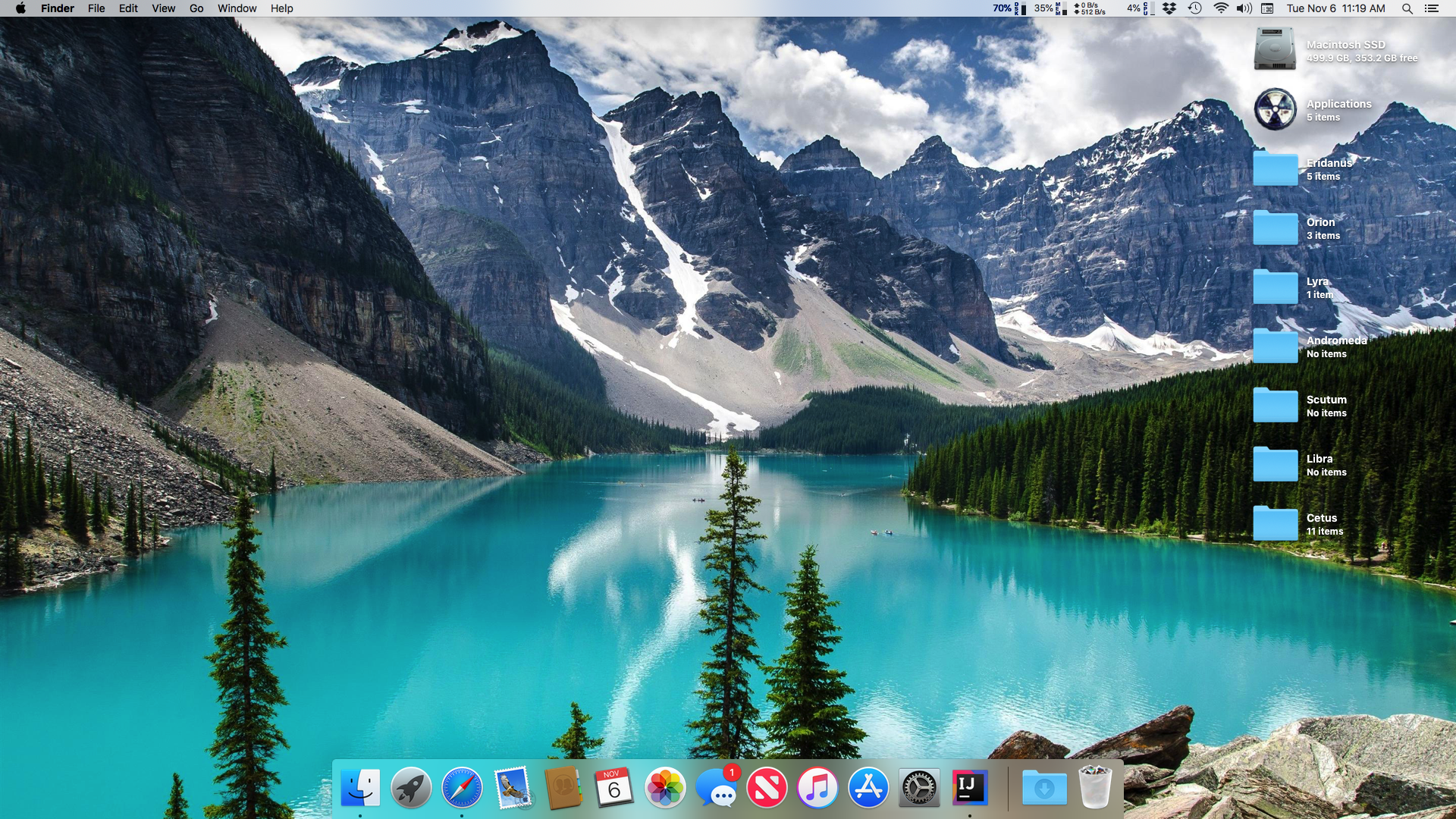Screen dimensions: 1456x819
Task: Launch IntelliJ IDEA from the dock
Action: 970,788
